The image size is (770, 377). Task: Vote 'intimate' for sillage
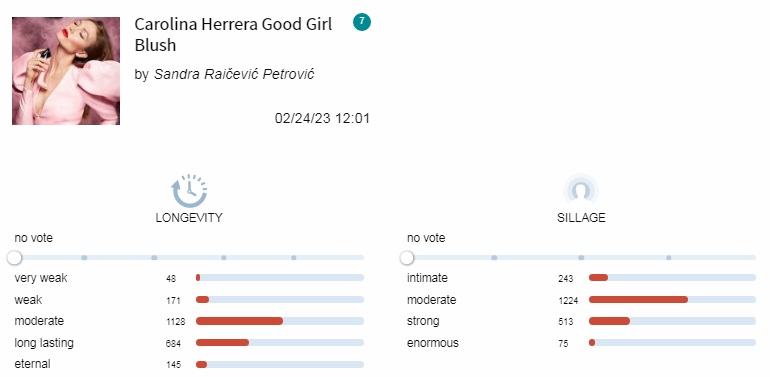click(x=581, y=278)
